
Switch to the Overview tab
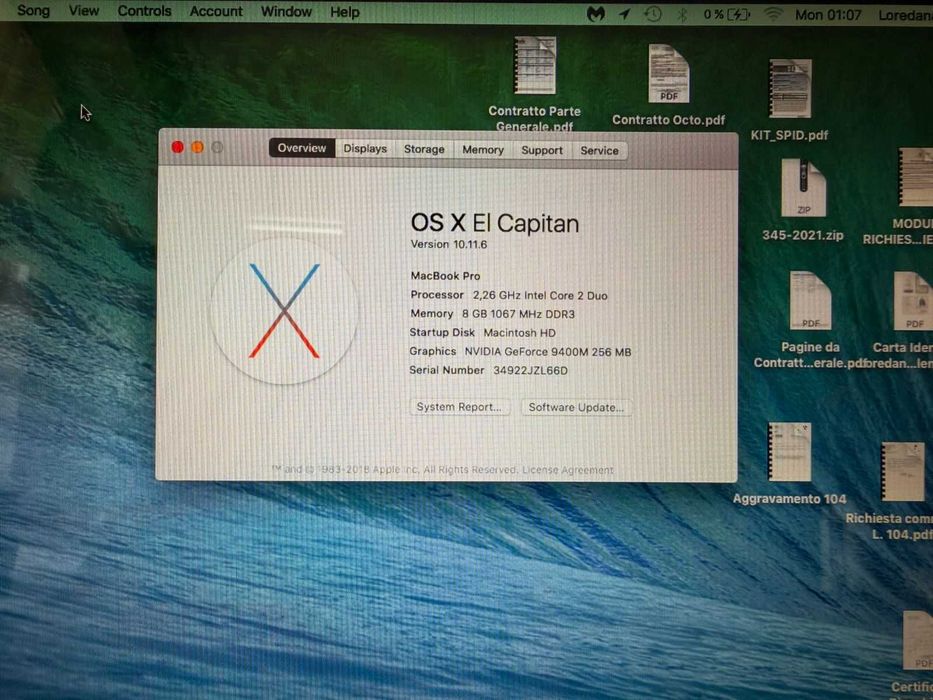pyautogui.click(x=302, y=148)
